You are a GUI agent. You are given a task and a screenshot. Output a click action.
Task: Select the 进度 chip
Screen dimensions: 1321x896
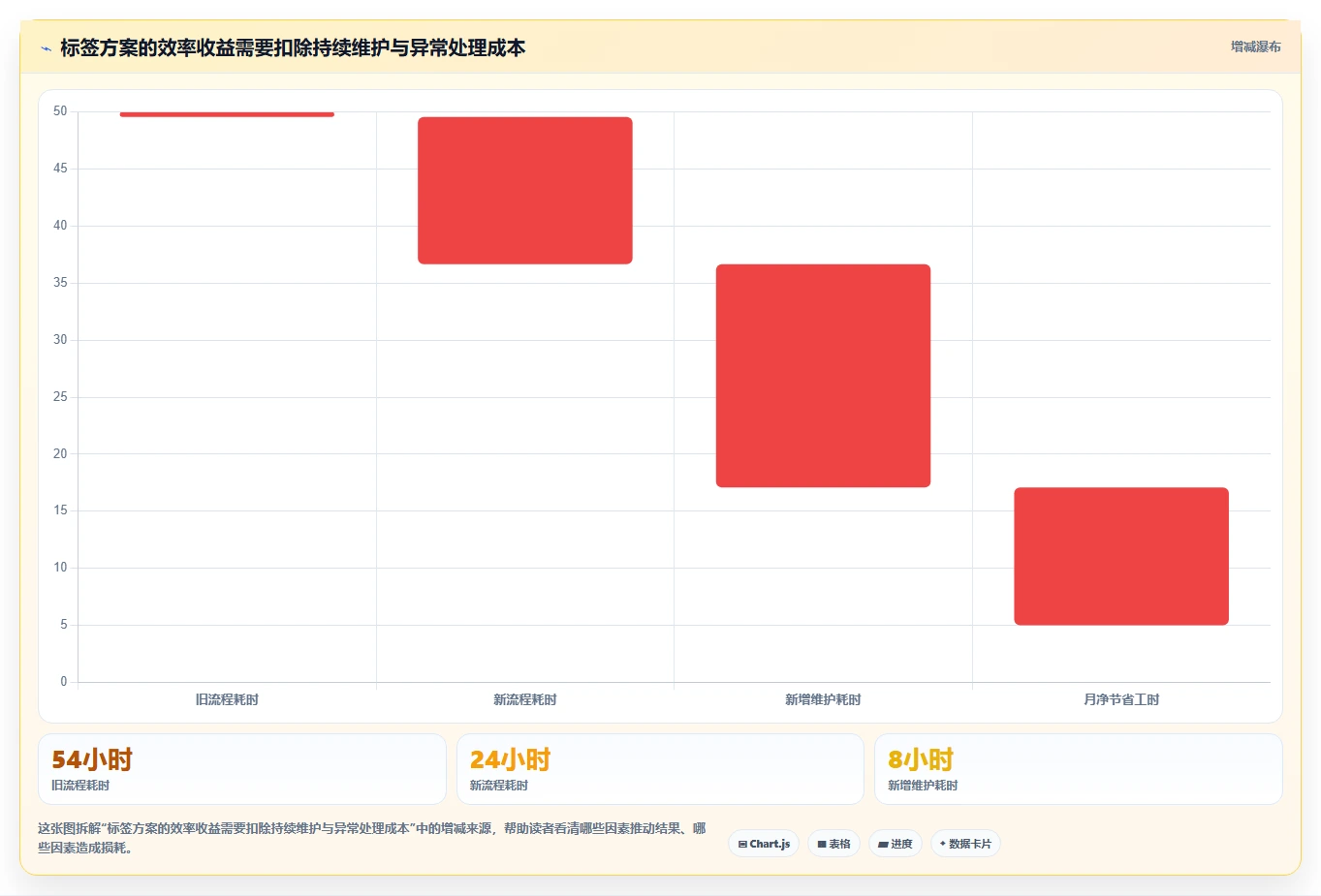point(896,844)
